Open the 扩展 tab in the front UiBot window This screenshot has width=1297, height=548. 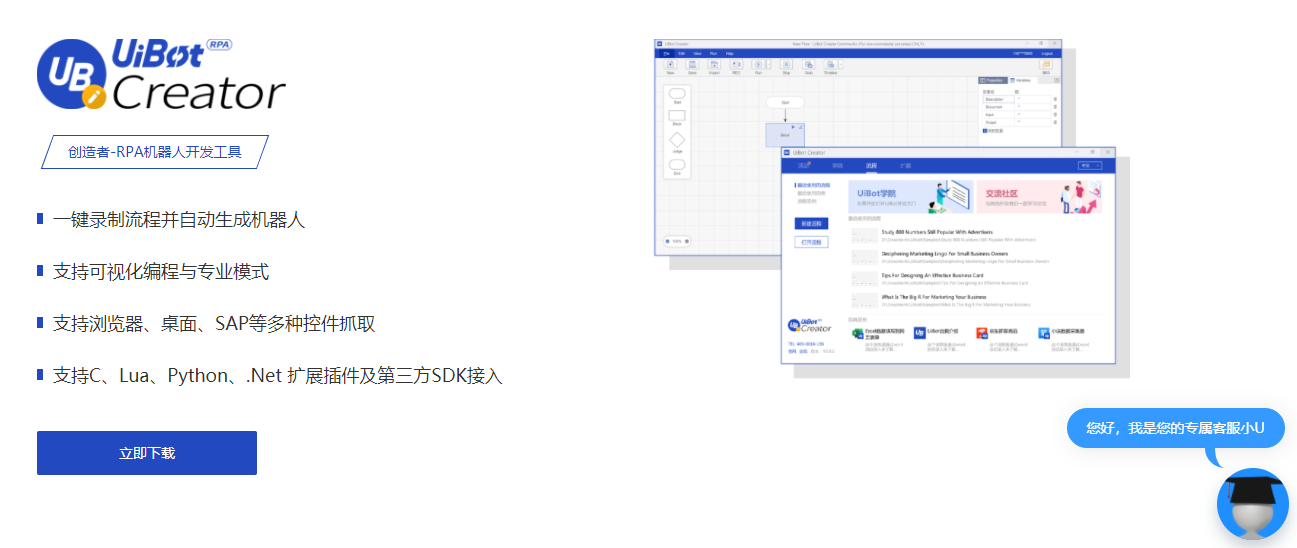[x=906, y=165]
